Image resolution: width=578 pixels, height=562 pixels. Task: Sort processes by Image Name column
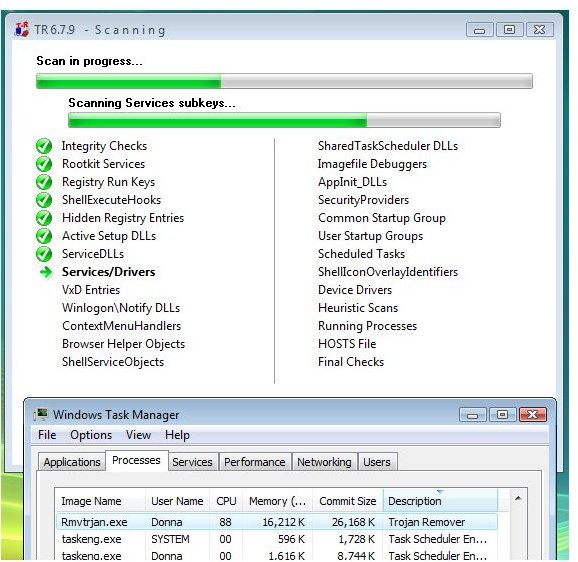coord(100,501)
